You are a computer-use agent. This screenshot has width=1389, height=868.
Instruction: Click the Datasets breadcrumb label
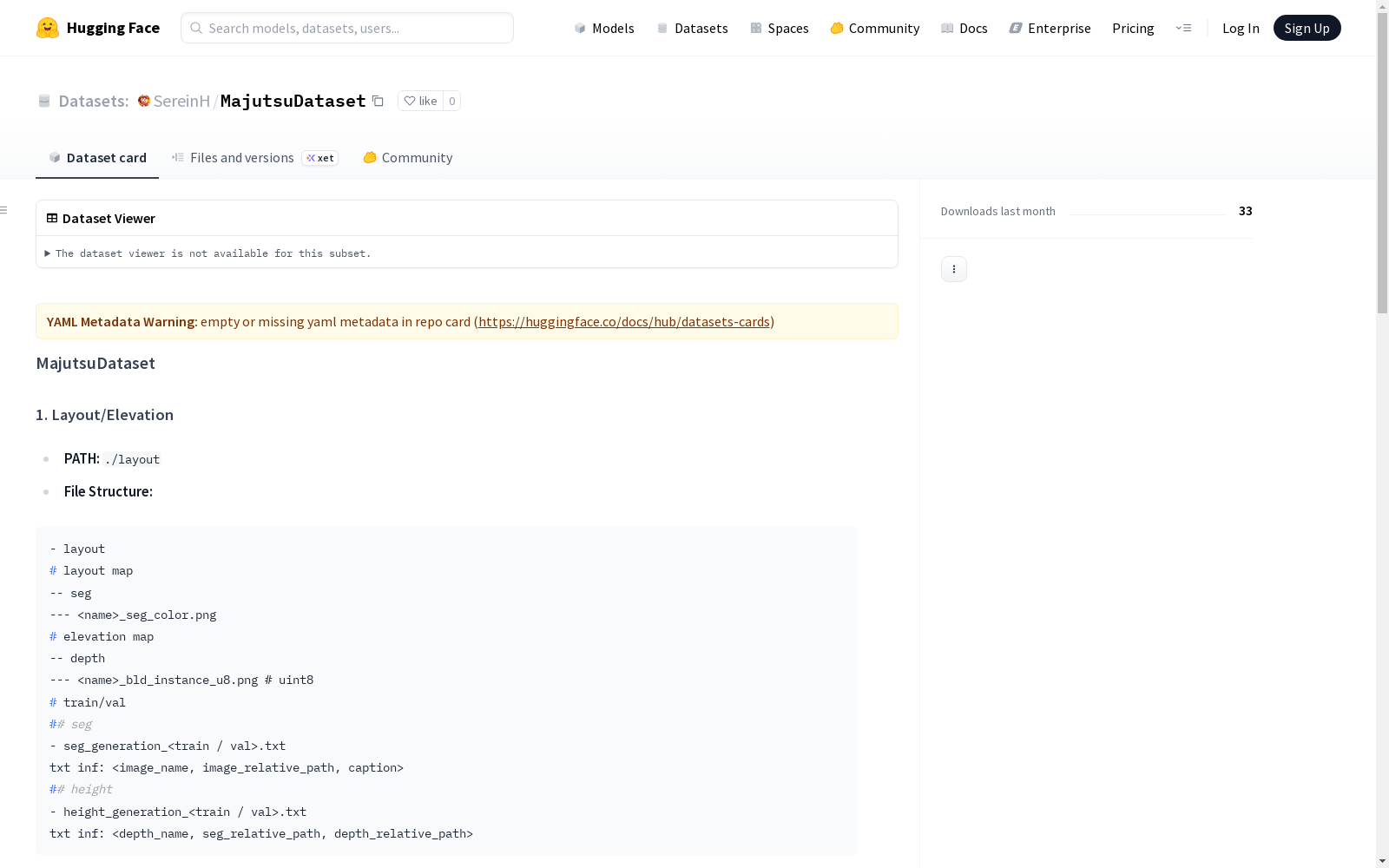coord(93,101)
